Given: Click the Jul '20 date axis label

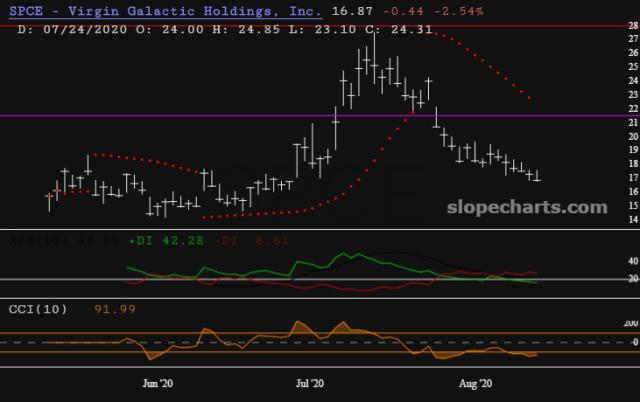Looking at the screenshot, I should pyautogui.click(x=310, y=383).
